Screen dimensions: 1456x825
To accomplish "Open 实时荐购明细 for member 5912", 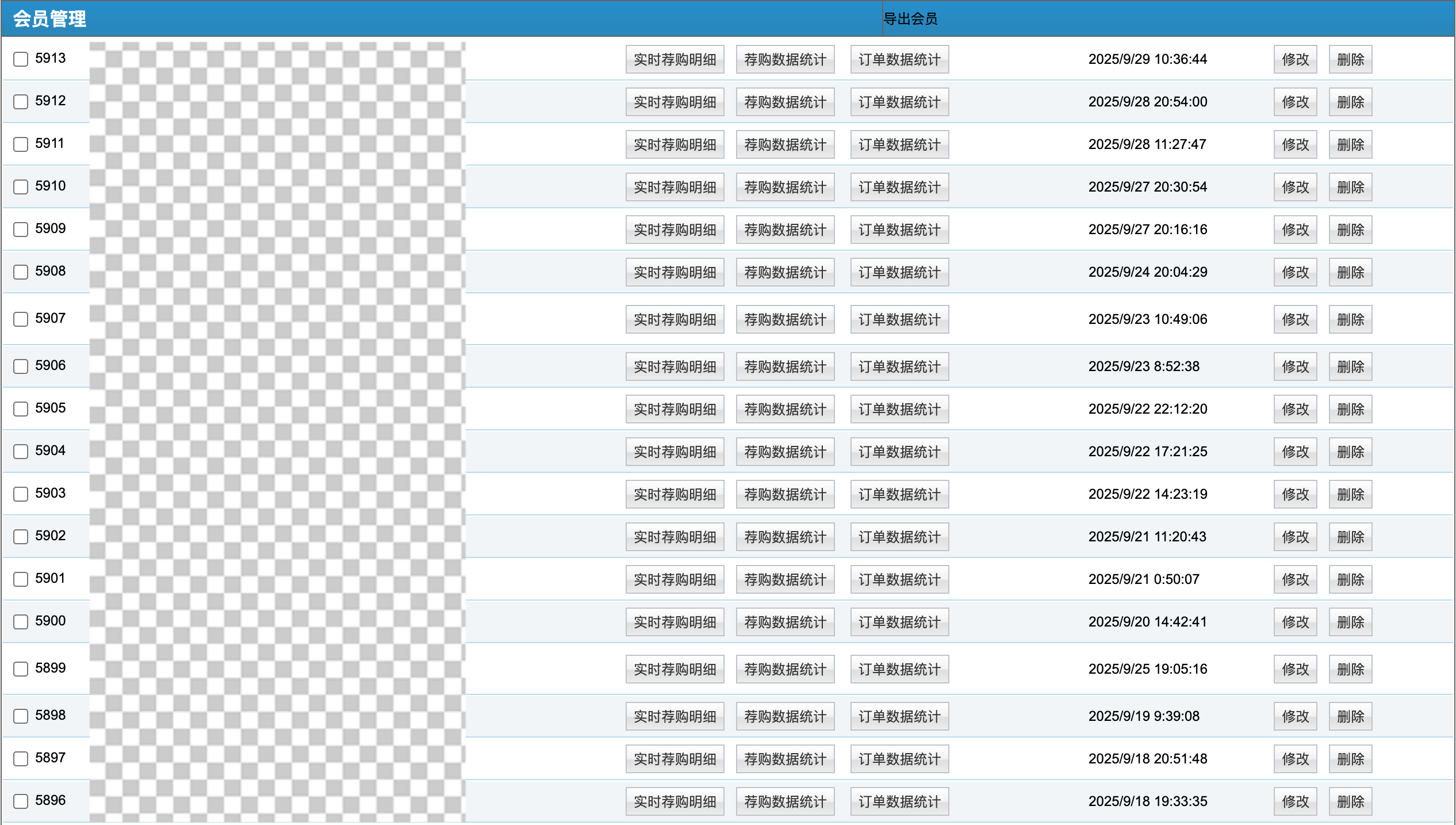I will coord(675,102).
